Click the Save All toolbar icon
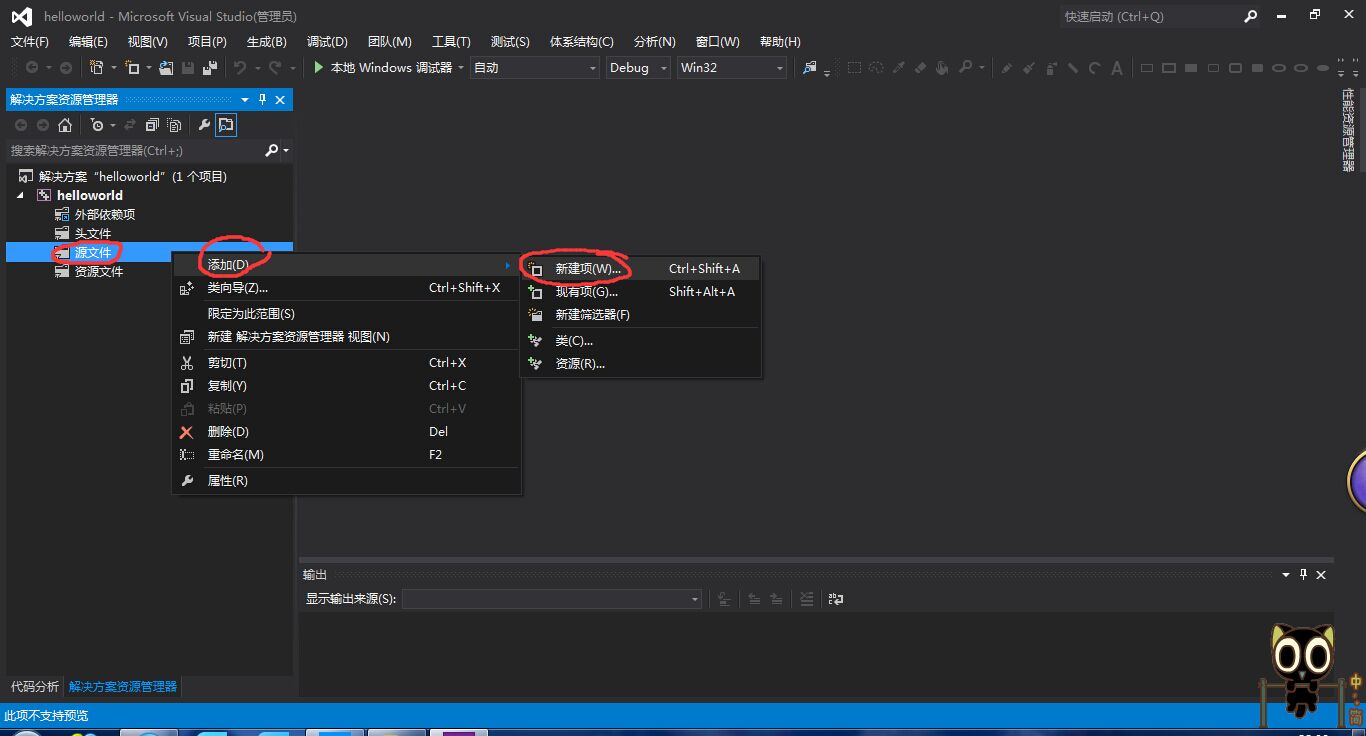1366x736 pixels. point(210,68)
